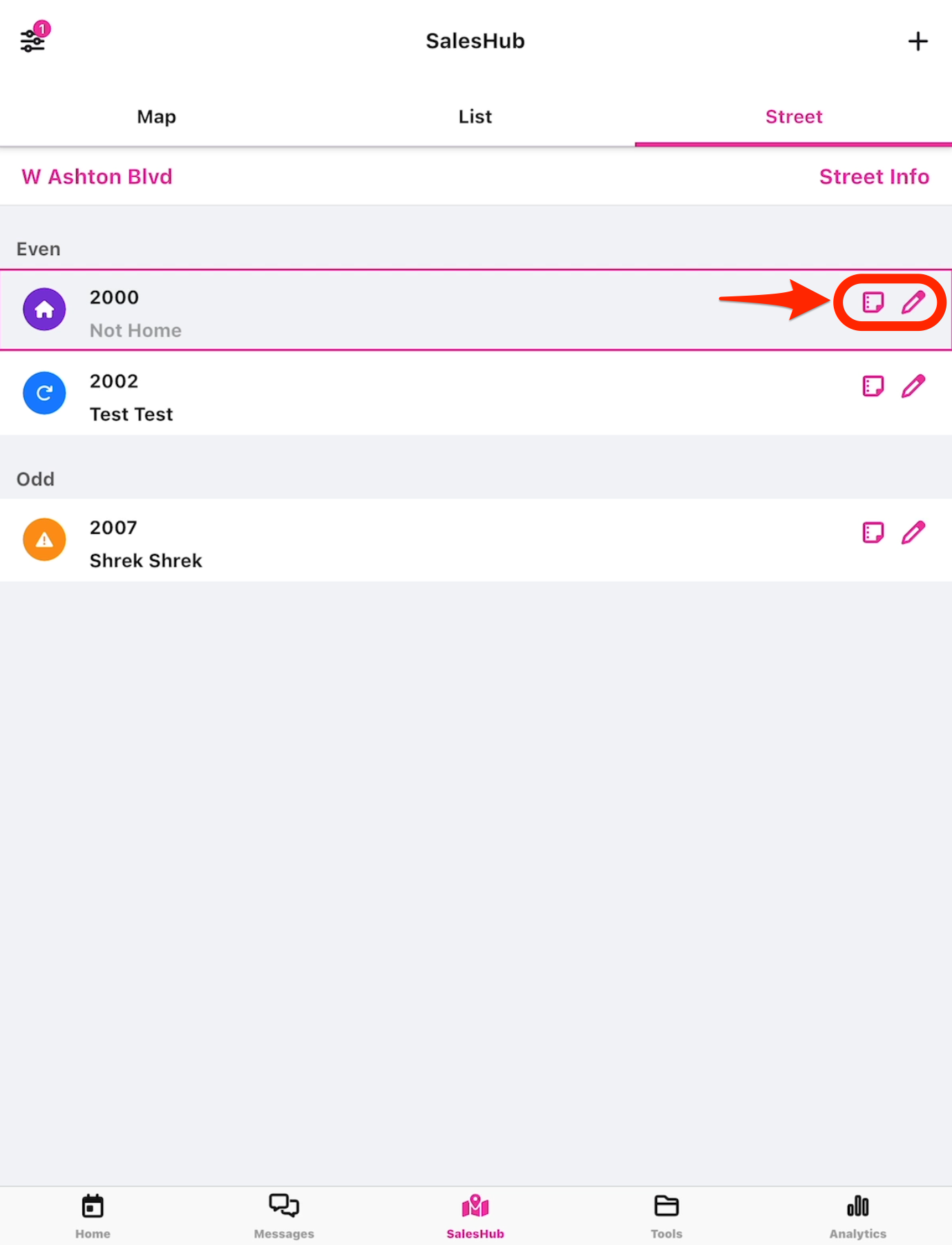Tap the W Ashton Blvd street name
The width and height of the screenshot is (952, 1245).
tap(97, 177)
